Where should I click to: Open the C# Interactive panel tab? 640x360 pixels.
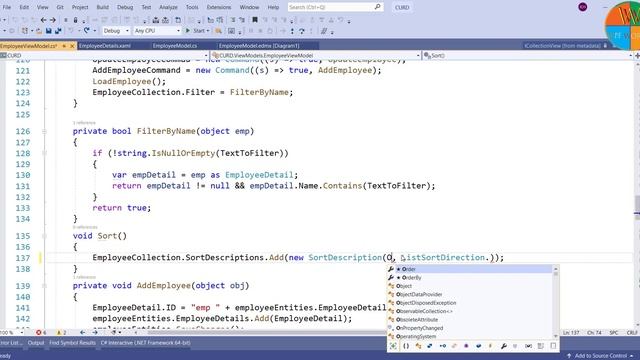click(145, 343)
